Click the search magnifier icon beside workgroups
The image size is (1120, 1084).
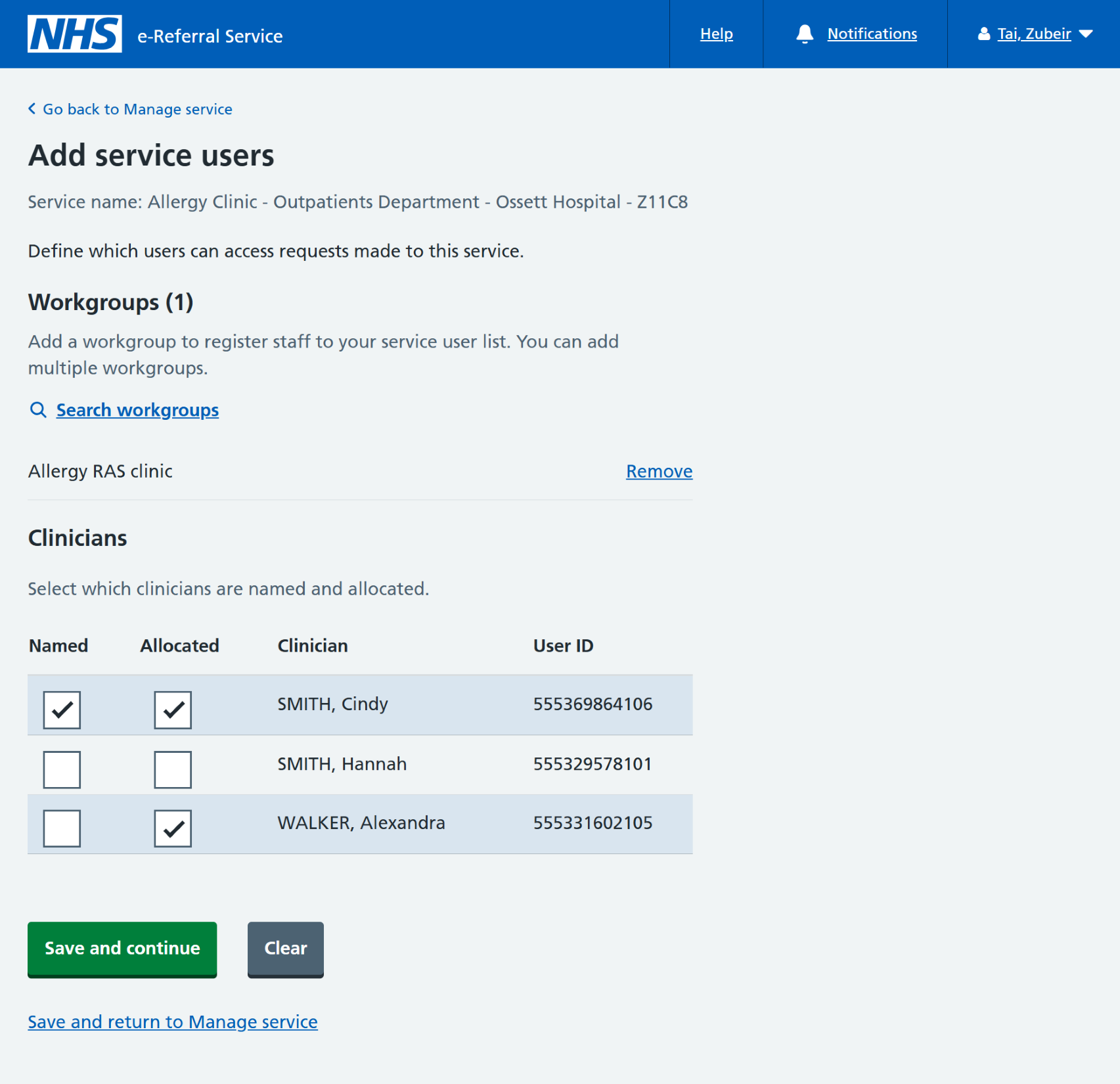pyautogui.click(x=38, y=410)
